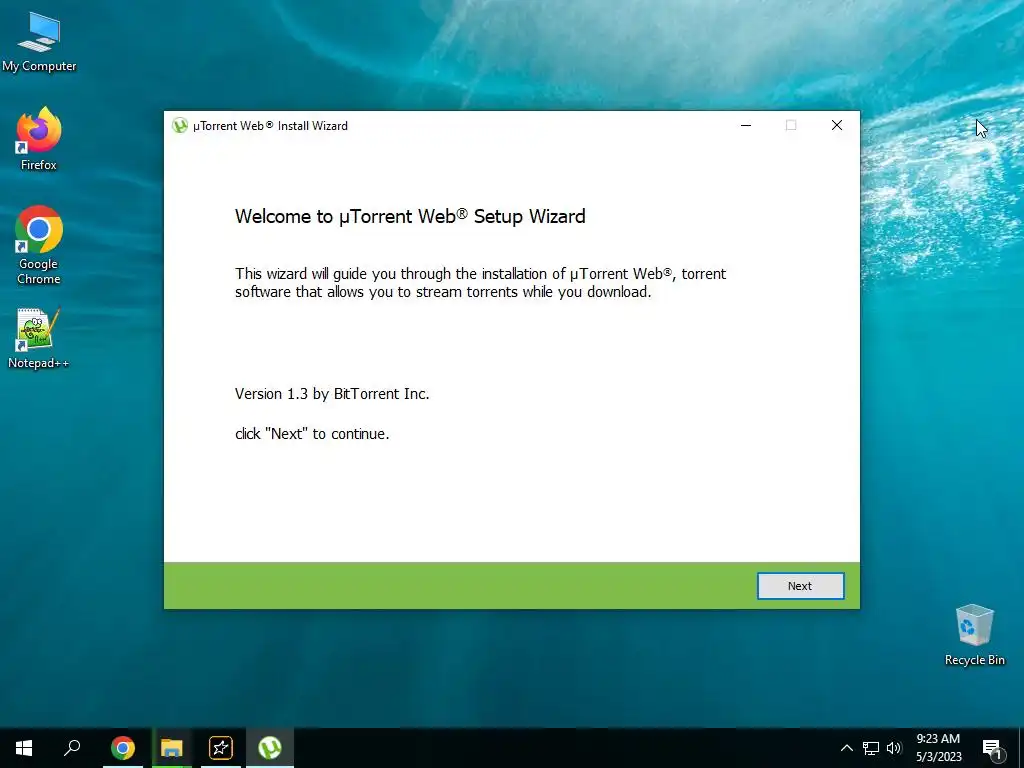The height and width of the screenshot is (768, 1024).
Task: Click the Version 1.3 by BitTorrent Inc. text
Action: pyautogui.click(x=332, y=394)
